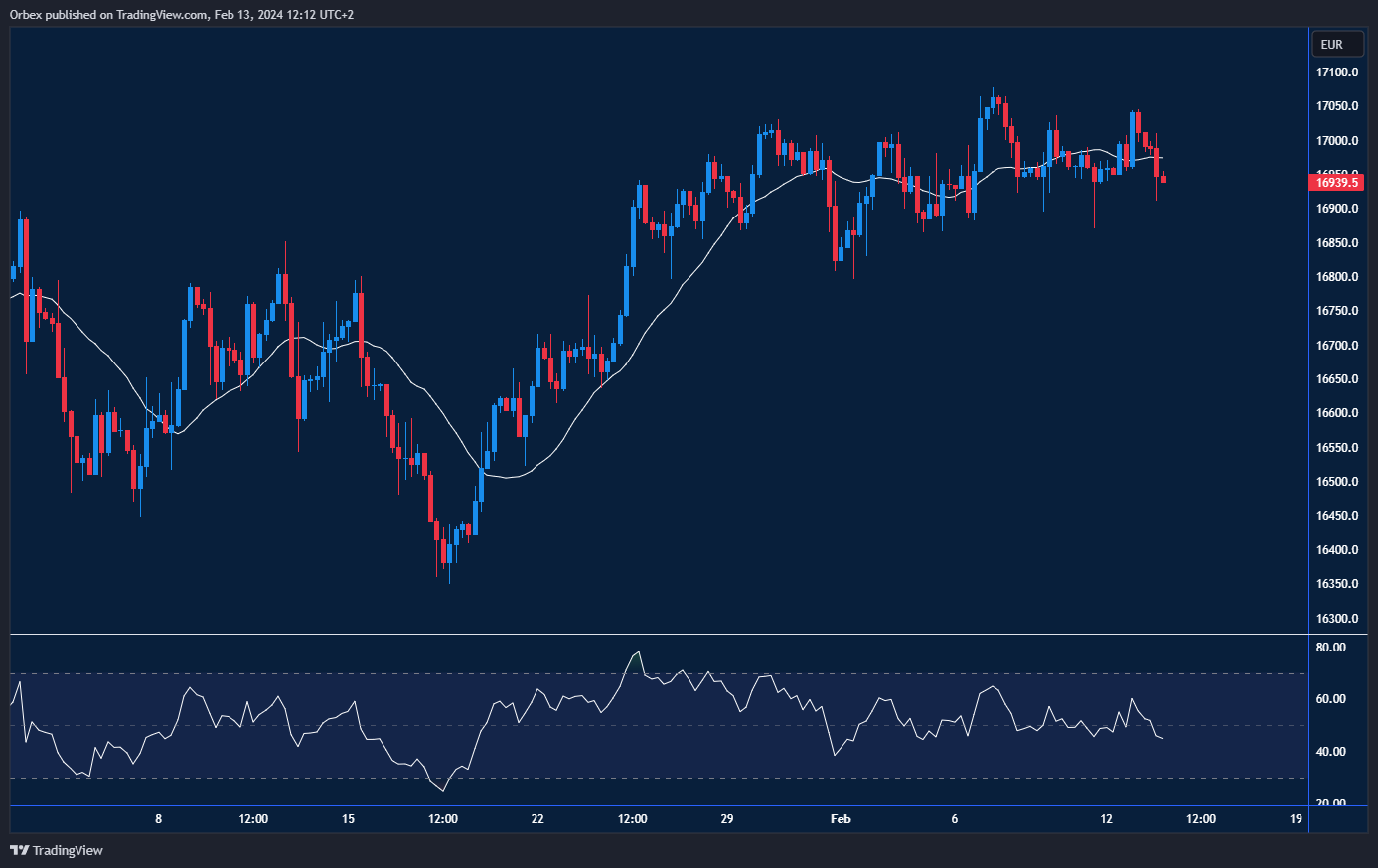
Task: Select the red current price tag 16939.5
Action: coord(1337,182)
